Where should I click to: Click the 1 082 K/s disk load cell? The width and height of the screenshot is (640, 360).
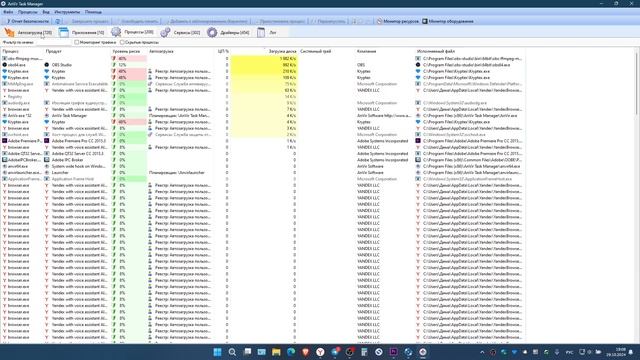click(264, 59)
